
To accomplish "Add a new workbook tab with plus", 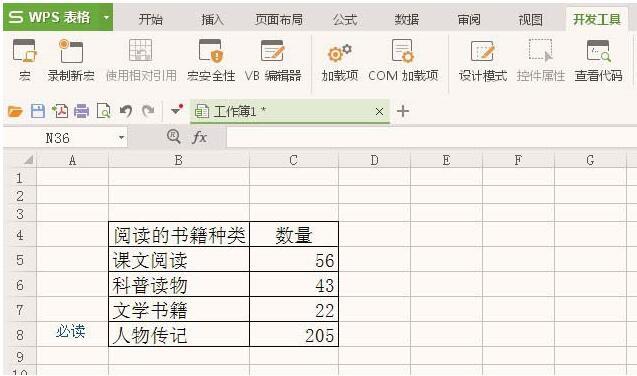I will 403,111.
